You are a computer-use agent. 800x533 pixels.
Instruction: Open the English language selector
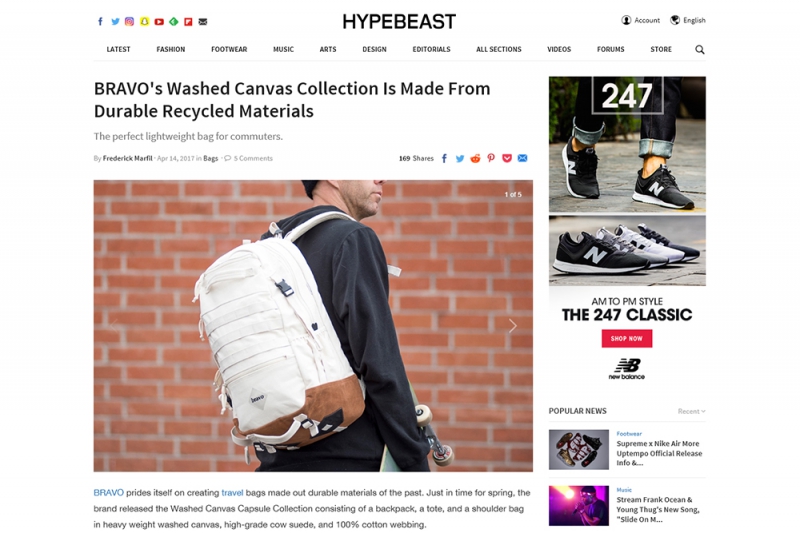(x=688, y=20)
